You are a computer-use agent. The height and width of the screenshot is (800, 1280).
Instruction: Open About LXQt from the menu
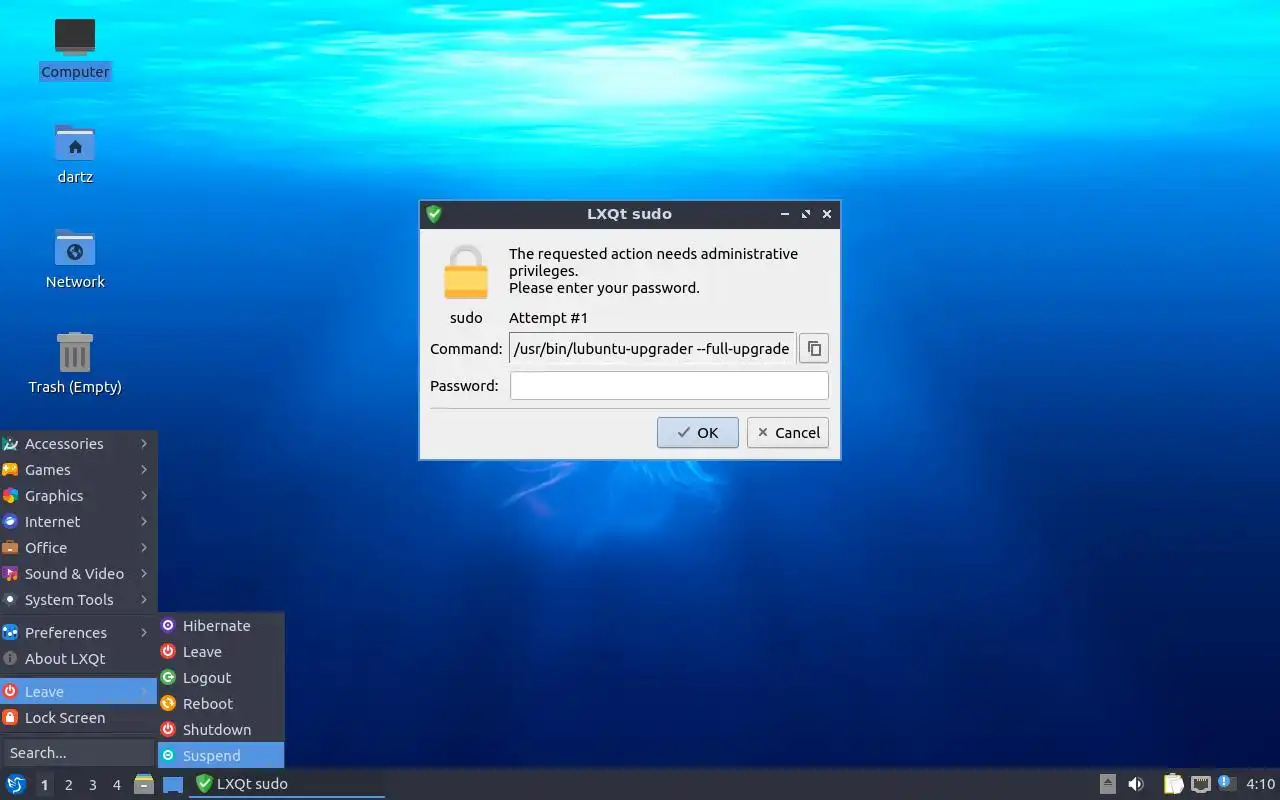point(78,659)
